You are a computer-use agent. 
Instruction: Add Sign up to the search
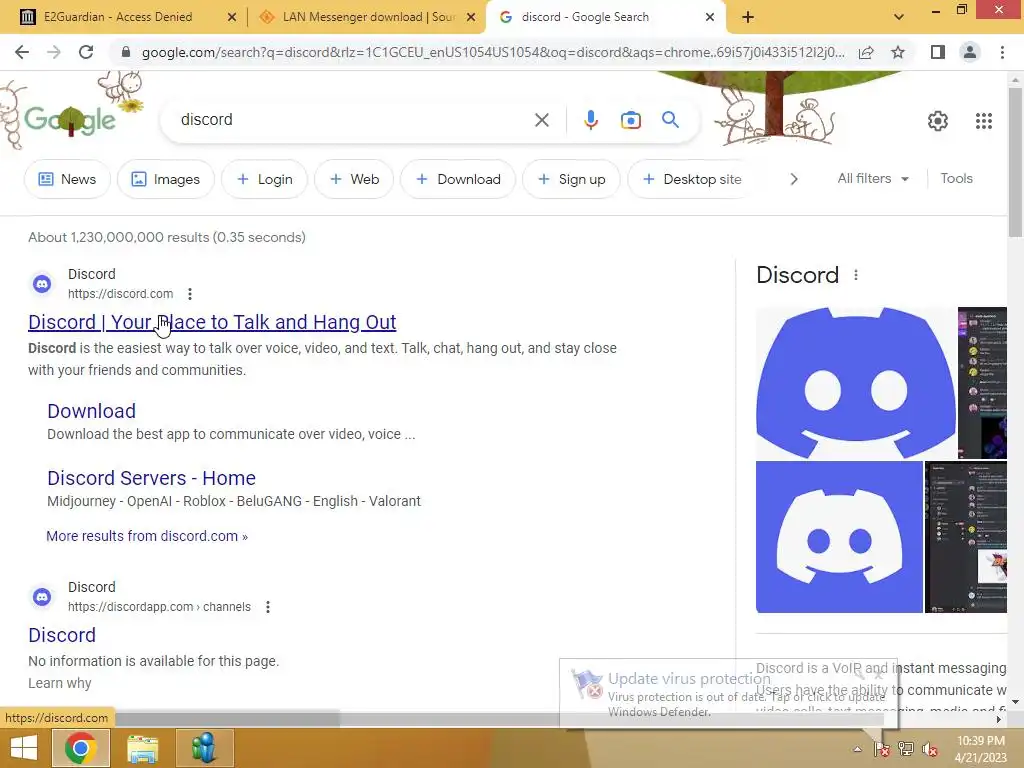coord(571,179)
